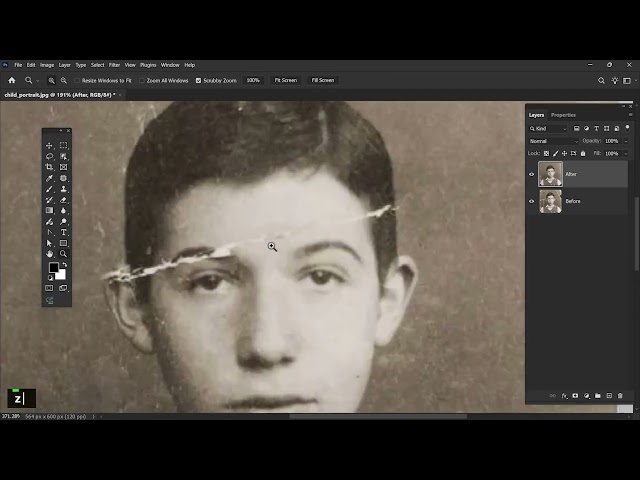Select the Spot Healing Brush tool
The image size is (640, 480).
(x=63, y=178)
